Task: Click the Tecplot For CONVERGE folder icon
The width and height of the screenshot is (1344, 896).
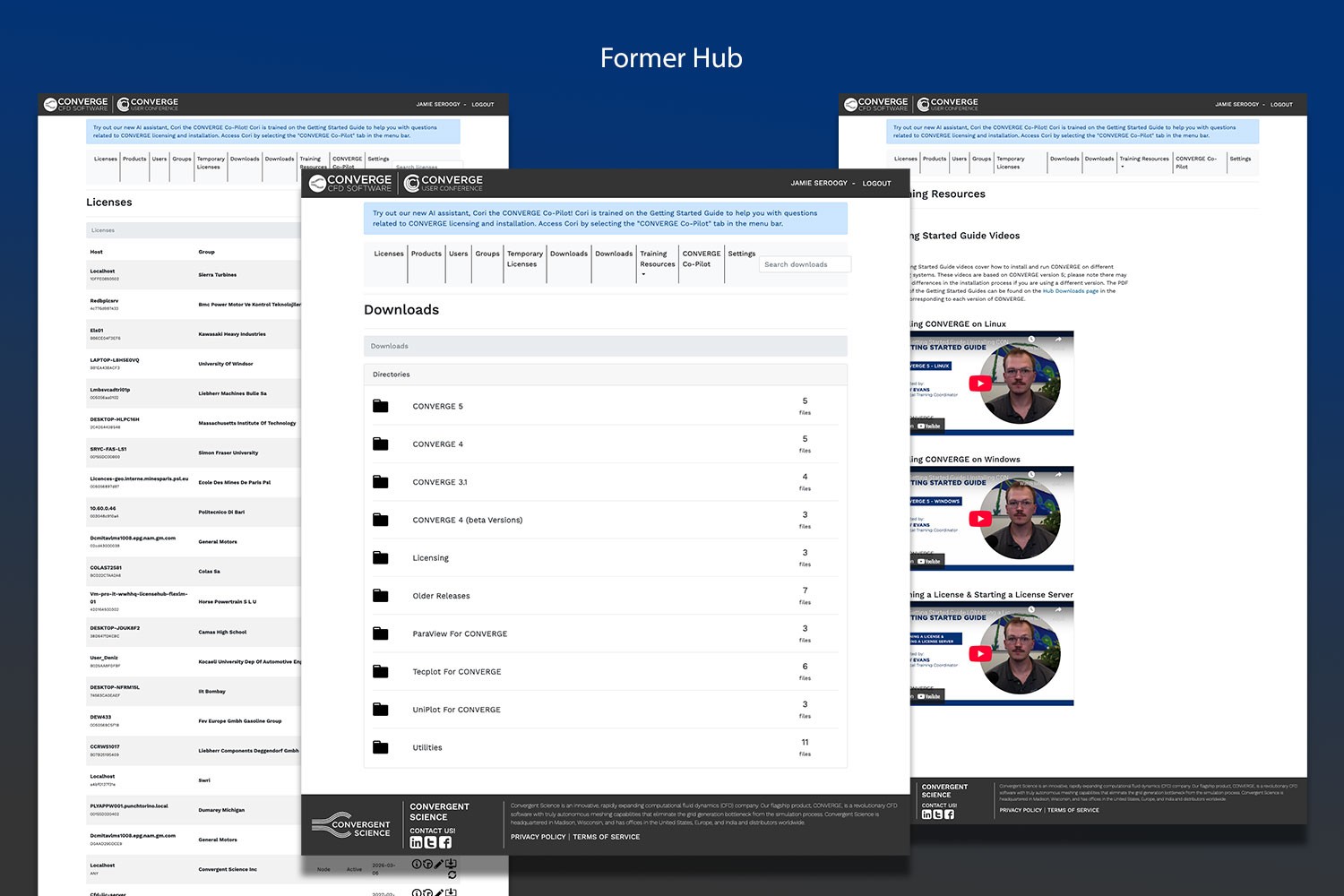Action: (381, 671)
